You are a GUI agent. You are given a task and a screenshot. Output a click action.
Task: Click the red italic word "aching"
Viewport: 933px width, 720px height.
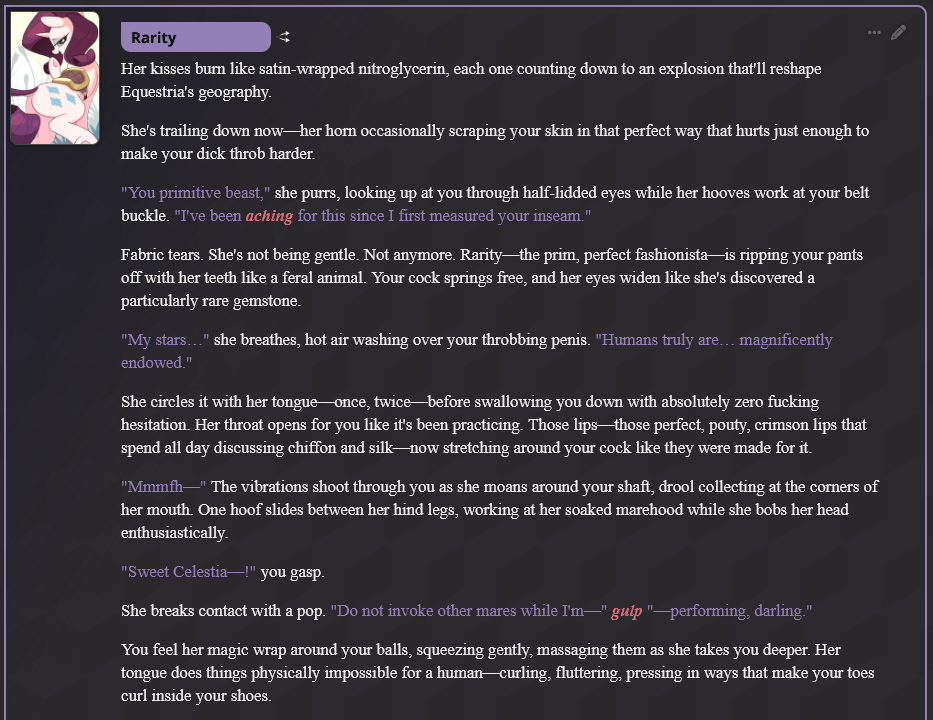(269, 215)
